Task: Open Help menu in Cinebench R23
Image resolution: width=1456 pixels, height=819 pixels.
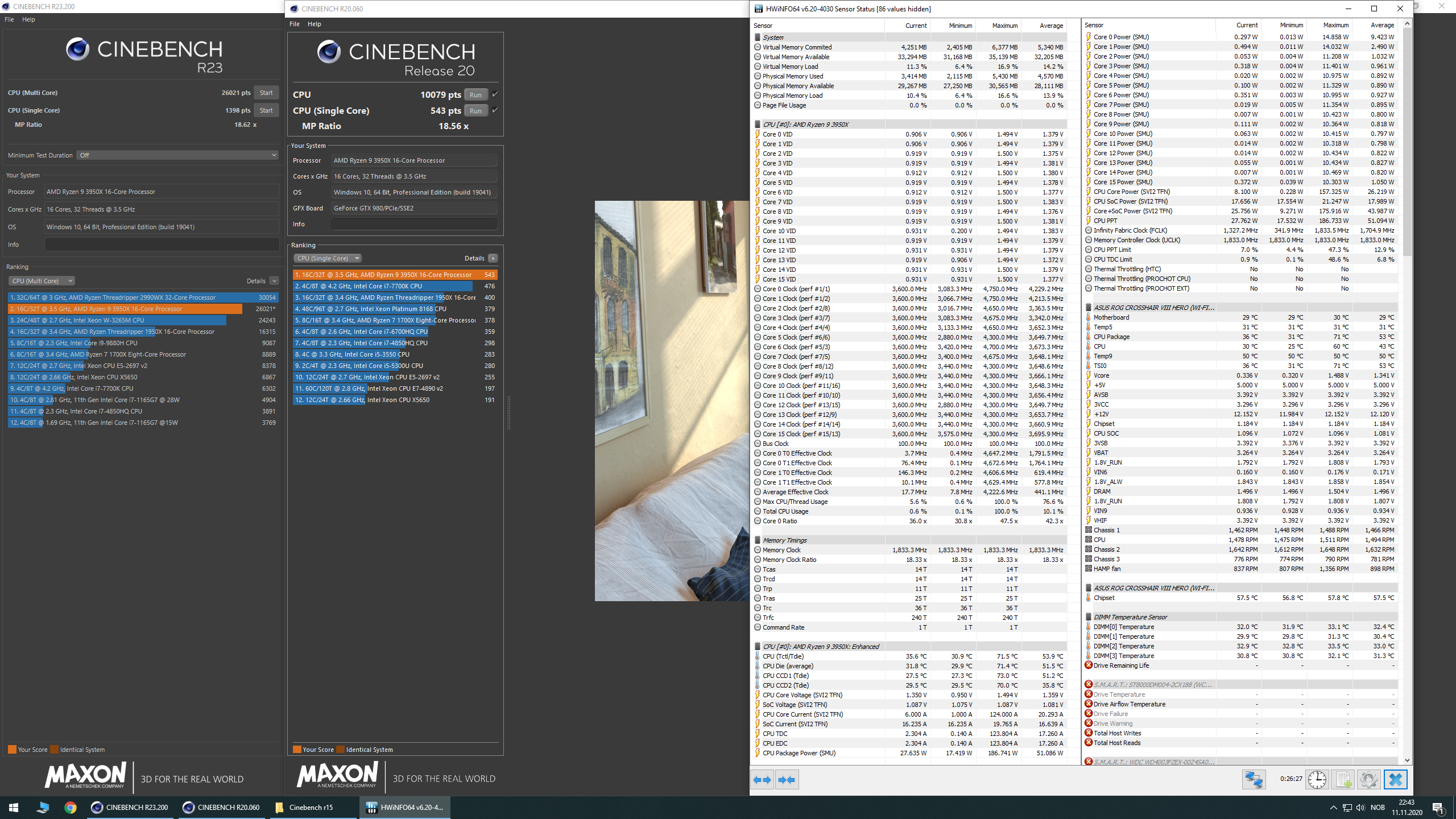Action: pyautogui.click(x=28, y=19)
